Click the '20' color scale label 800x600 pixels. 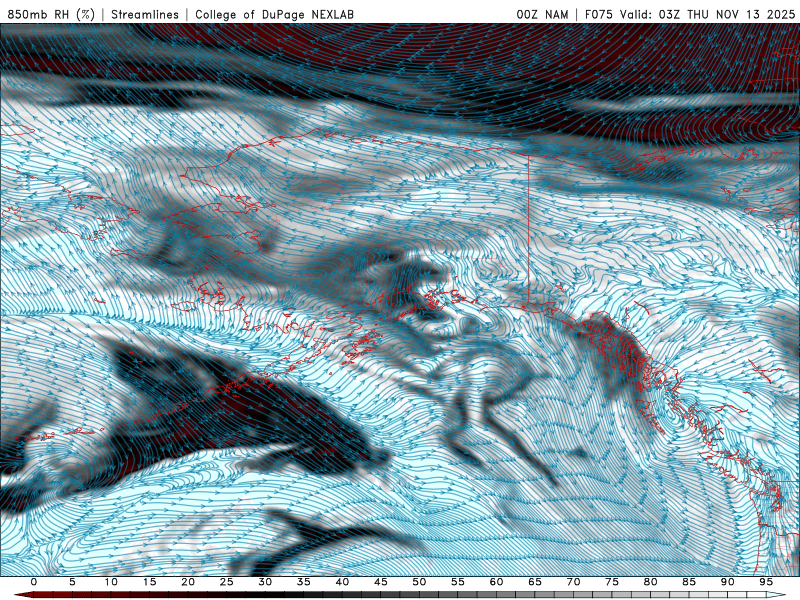[x=188, y=582]
